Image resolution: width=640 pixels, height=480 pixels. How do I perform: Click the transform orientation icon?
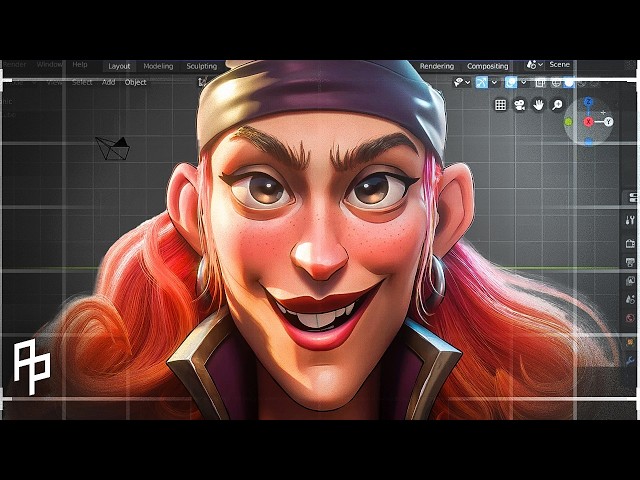(x=202, y=82)
